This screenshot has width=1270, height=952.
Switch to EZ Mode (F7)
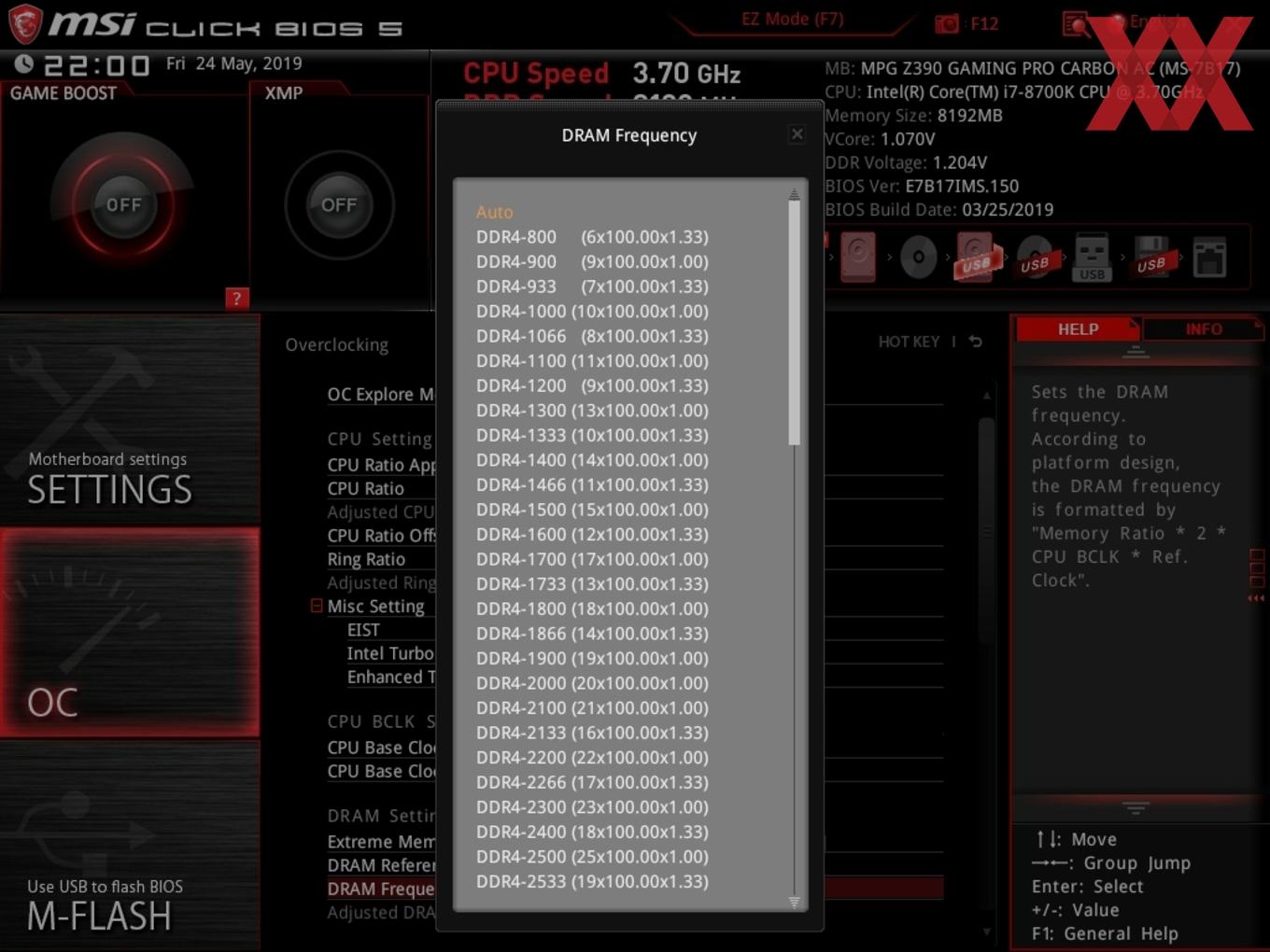point(792,19)
